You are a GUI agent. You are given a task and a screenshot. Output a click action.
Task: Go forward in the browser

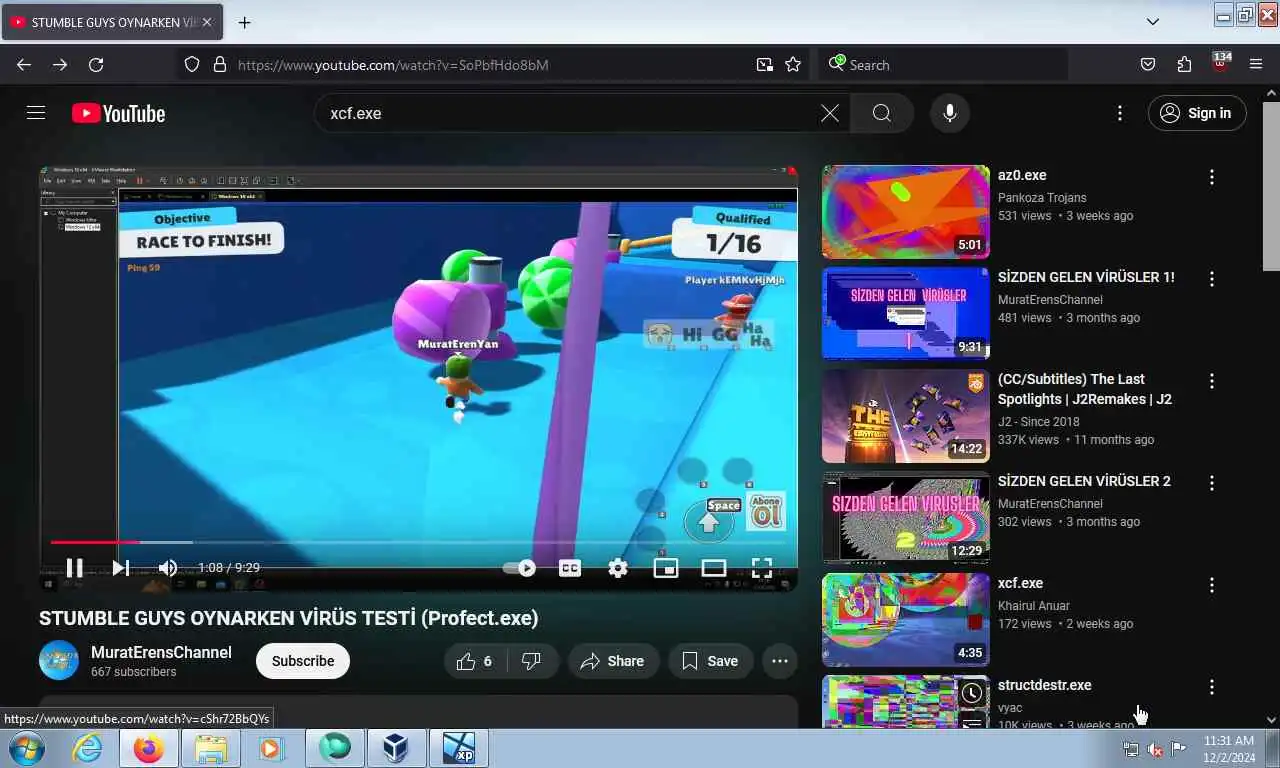pyautogui.click(x=60, y=64)
